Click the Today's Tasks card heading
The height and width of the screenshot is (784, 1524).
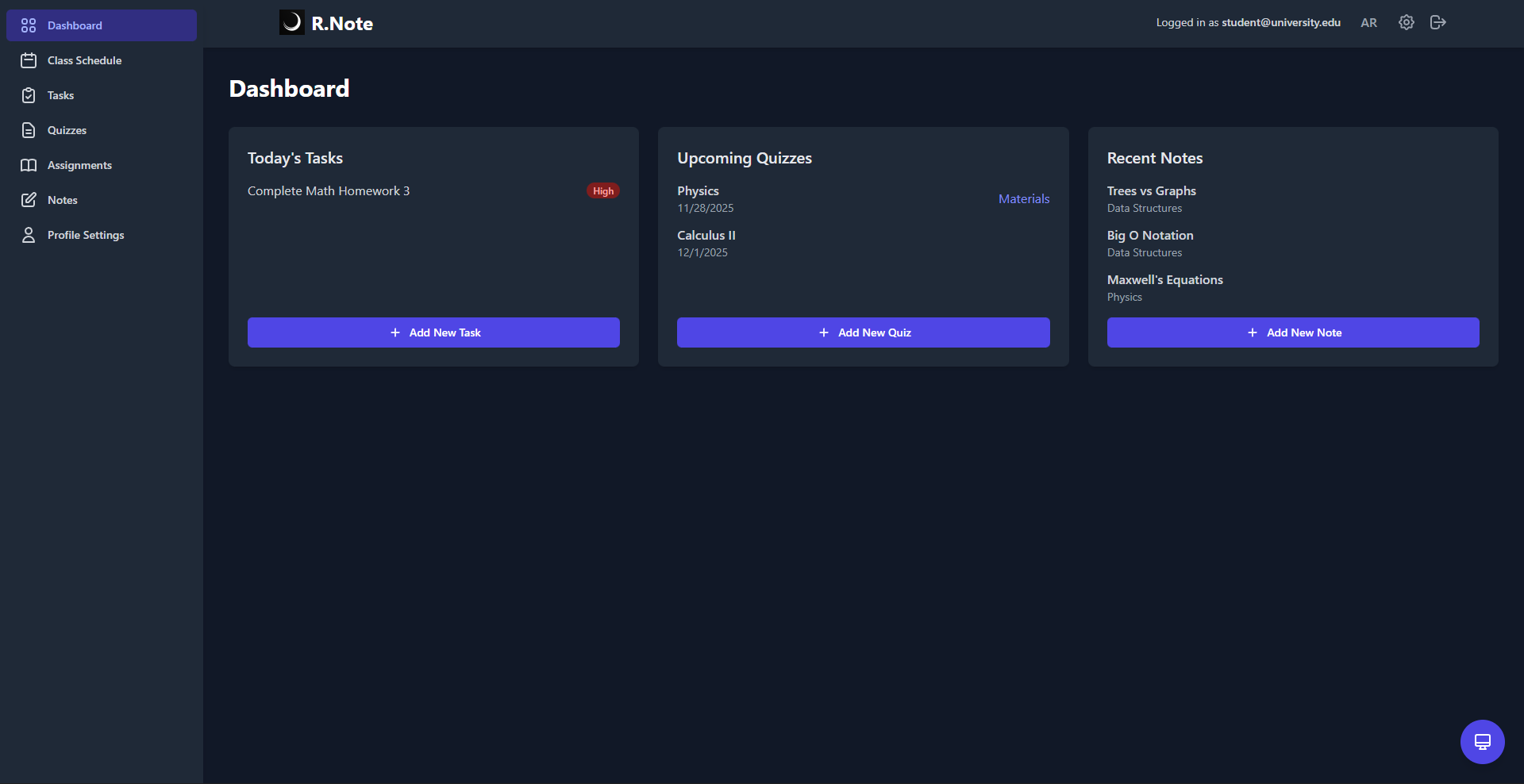[x=295, y=158]
